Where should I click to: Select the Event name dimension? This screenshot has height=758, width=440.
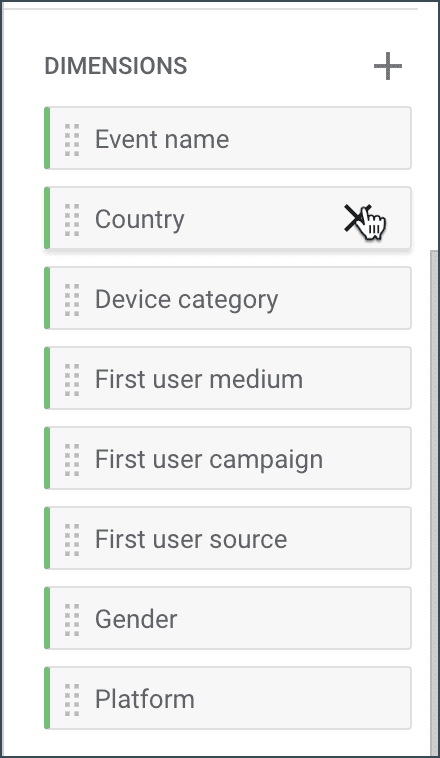coord(228,138)
